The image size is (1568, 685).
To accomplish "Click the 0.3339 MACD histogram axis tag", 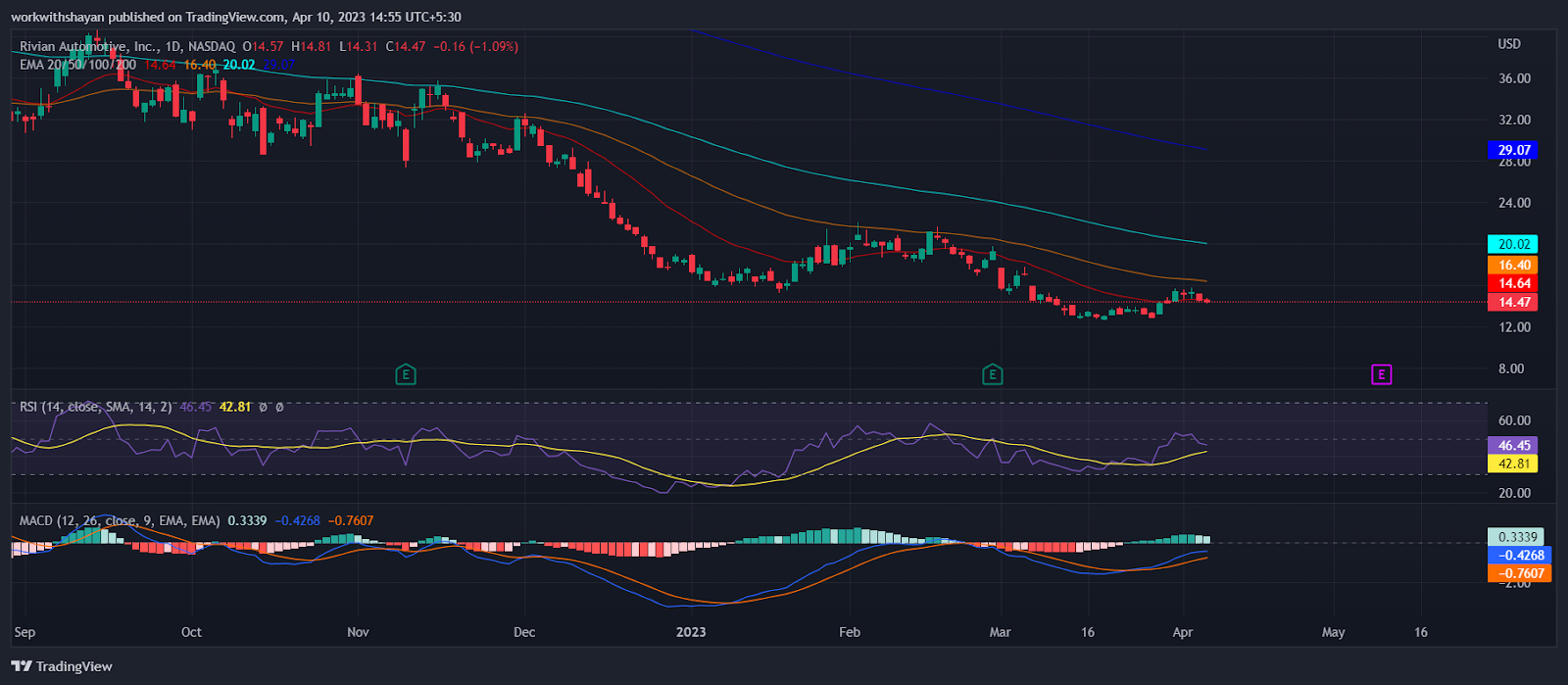I will (x=1516, y=537).
